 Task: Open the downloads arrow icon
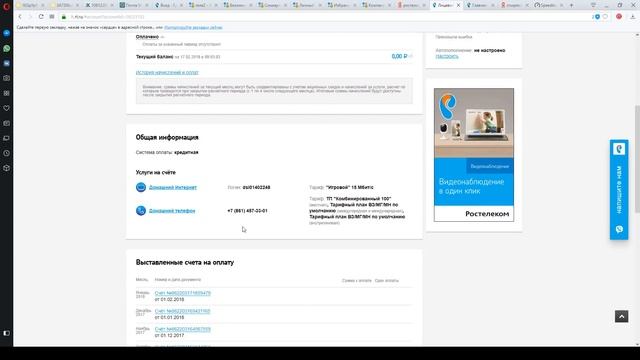[632, 17]
